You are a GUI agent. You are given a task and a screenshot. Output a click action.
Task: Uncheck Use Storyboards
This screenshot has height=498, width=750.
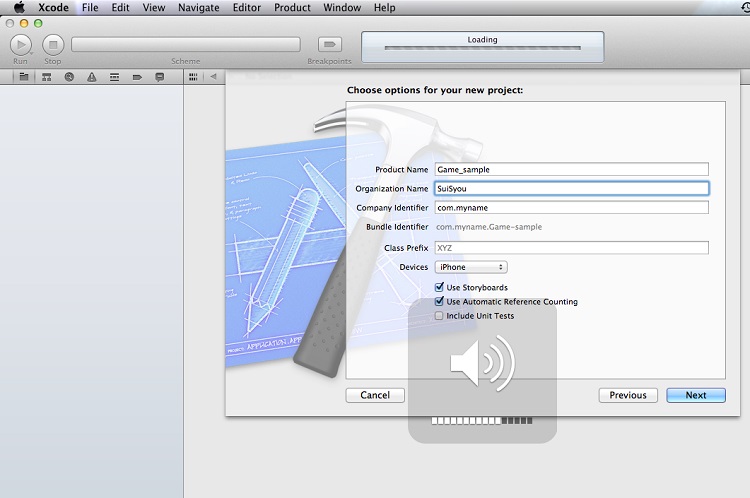pyautogui.click(x=439, y=287)
